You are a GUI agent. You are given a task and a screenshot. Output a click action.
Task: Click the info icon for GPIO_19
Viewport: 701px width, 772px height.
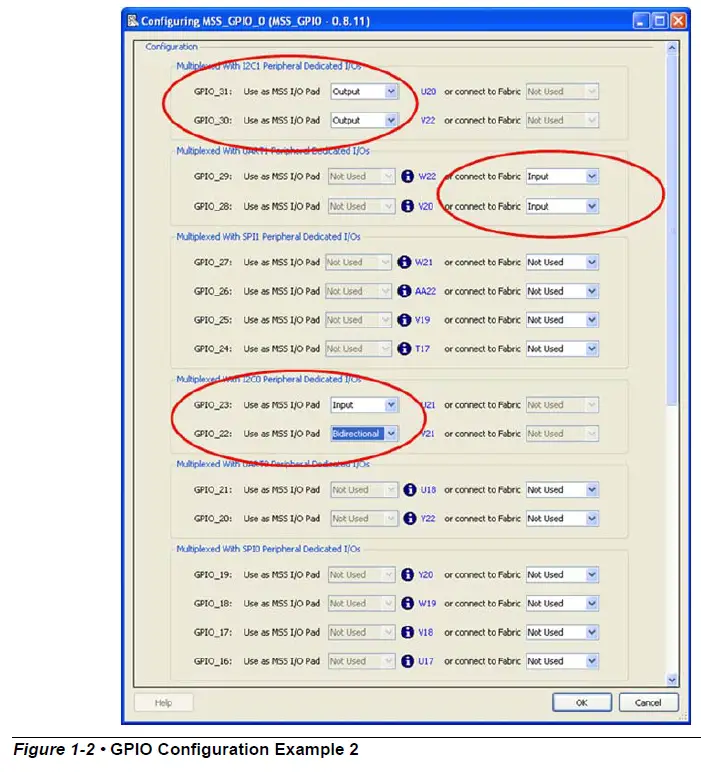[x=407, y=575]
